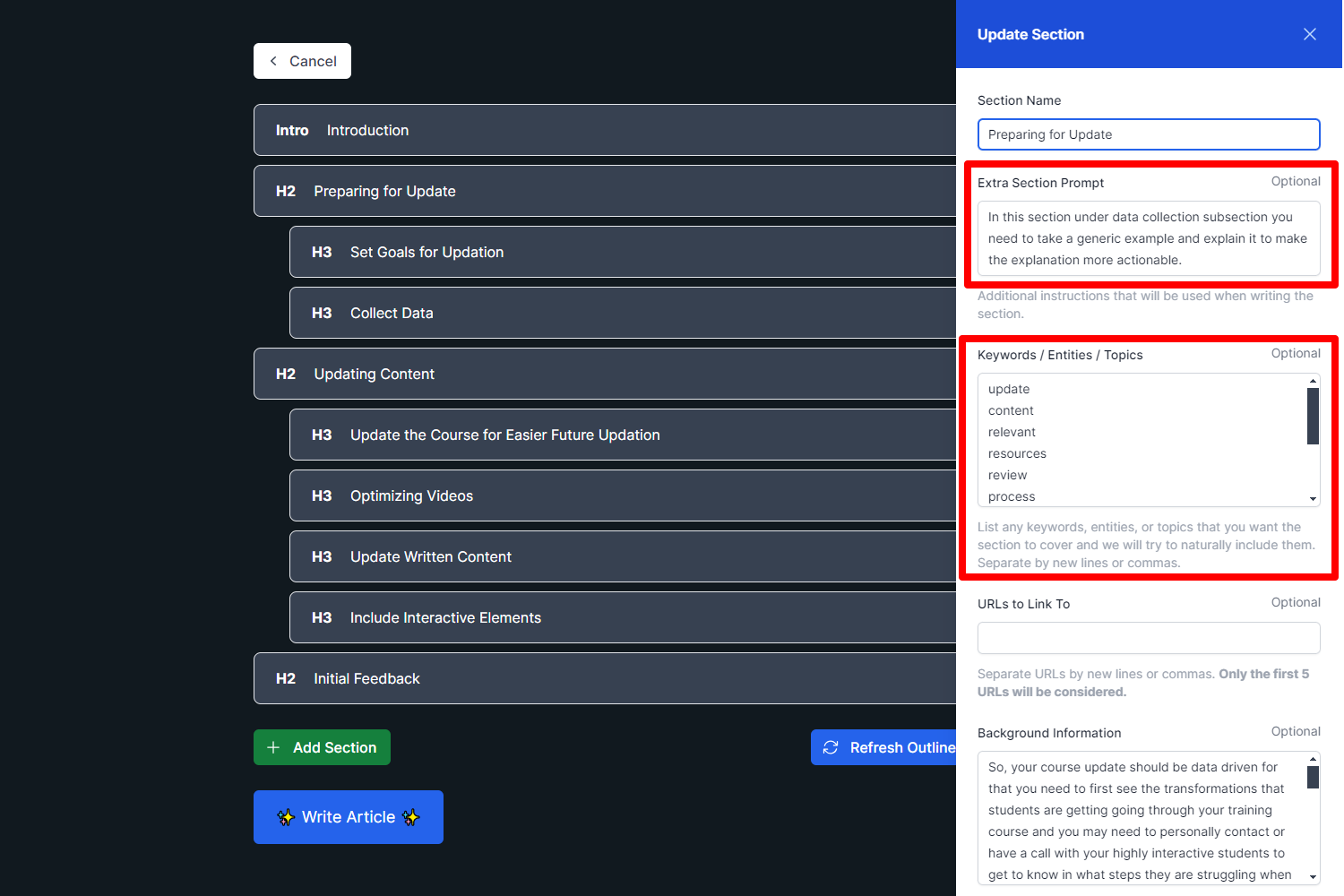Click inside the Keywords / Entities / Topics box
This screenshot has width=1344, height=896.
[1139, 441]
